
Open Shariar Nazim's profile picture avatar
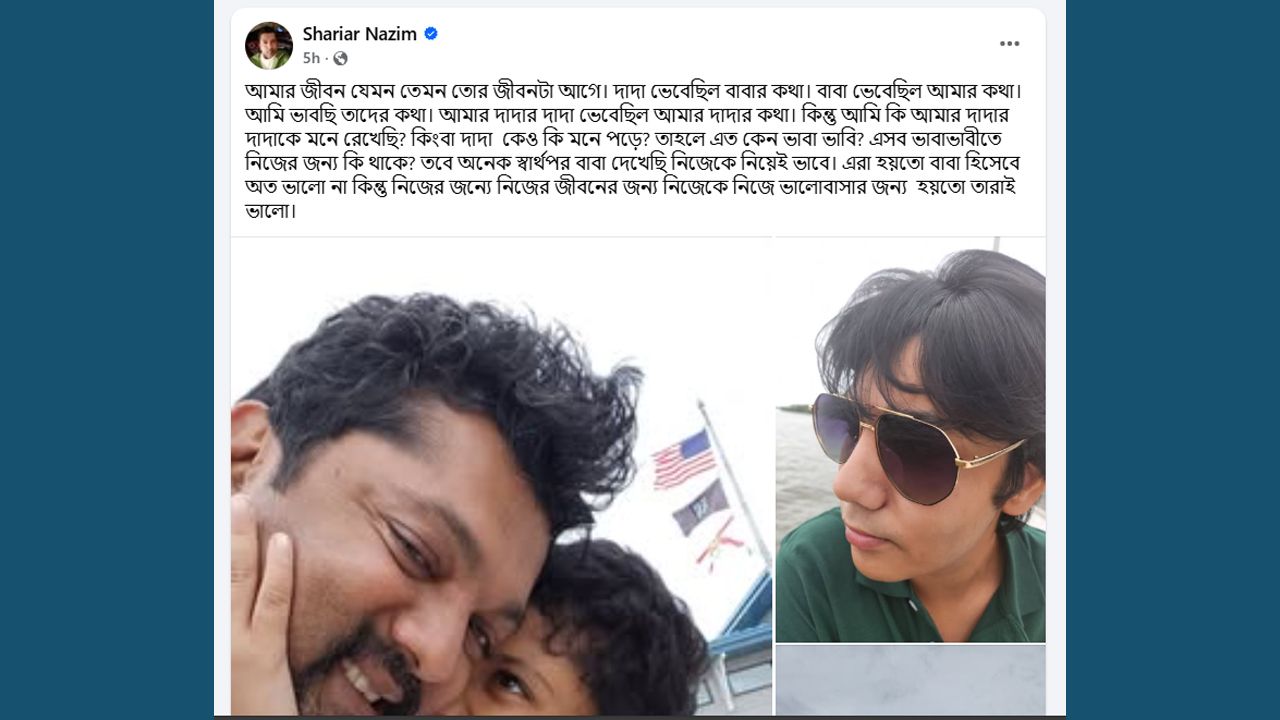pos(269,45)
